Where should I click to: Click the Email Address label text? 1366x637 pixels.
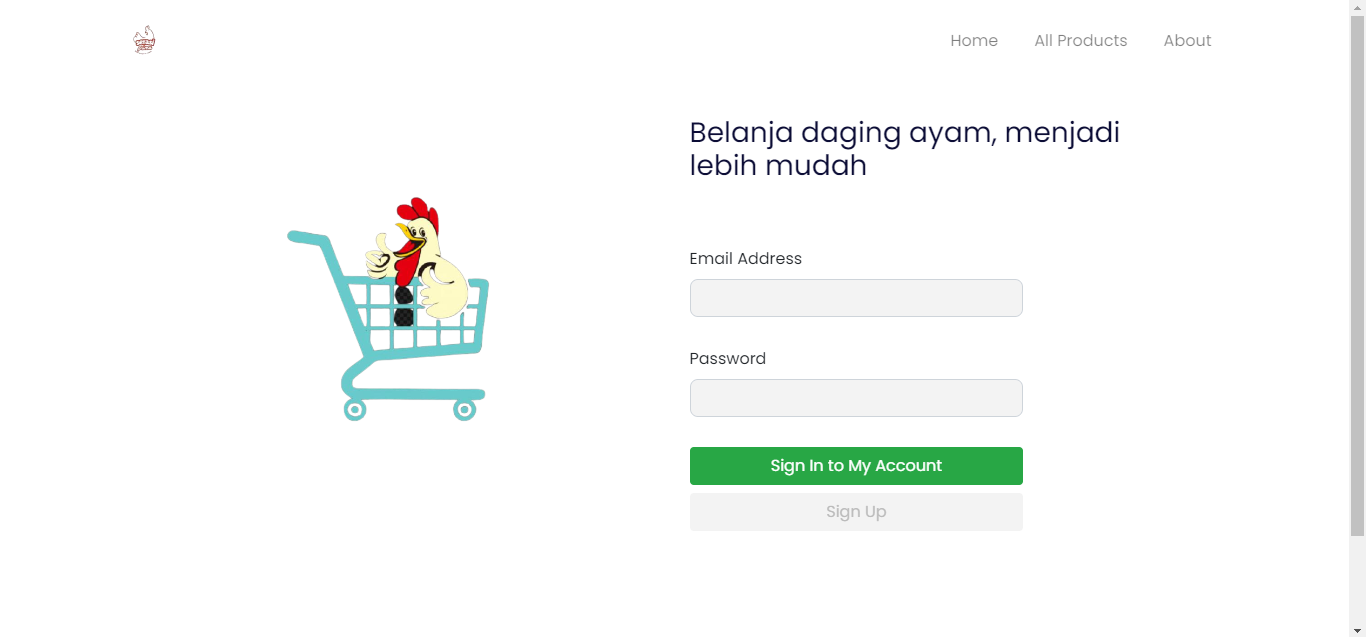[x=745, y=259]
